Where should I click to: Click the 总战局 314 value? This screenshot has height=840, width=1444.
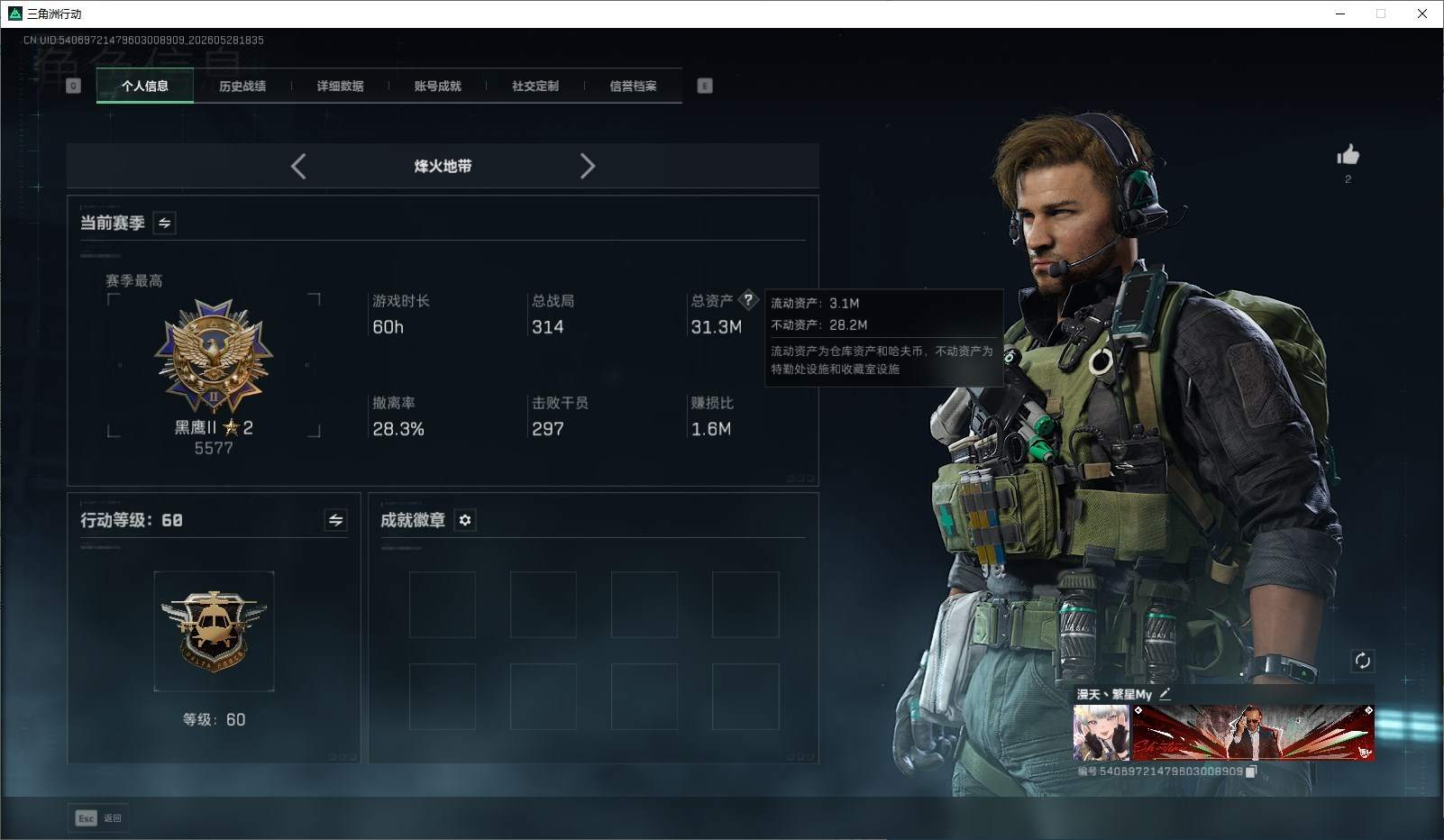547,327
